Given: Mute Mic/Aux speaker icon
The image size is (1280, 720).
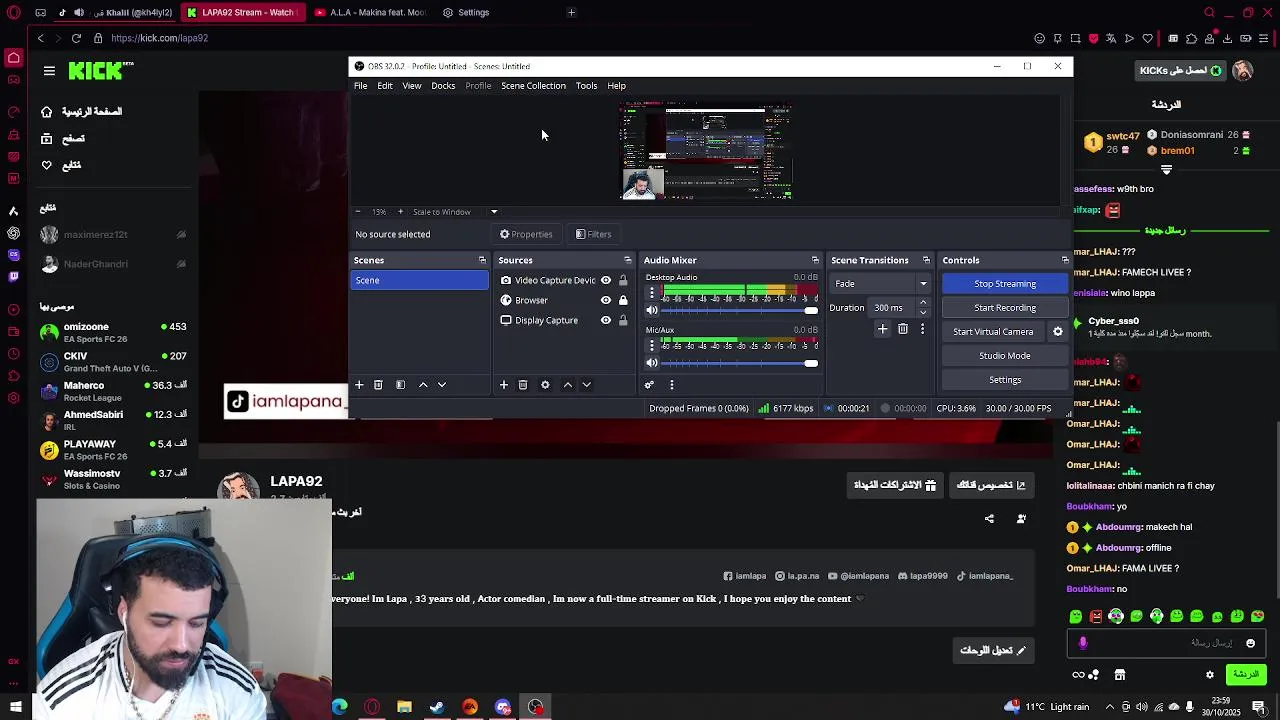Looking at the screenshot, I should [652, 363].
